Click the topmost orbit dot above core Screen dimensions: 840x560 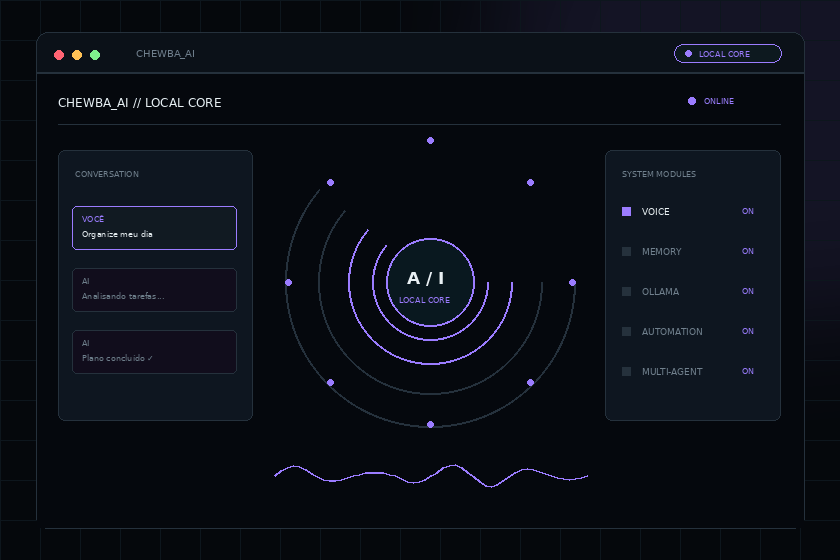tap(430, 140)
